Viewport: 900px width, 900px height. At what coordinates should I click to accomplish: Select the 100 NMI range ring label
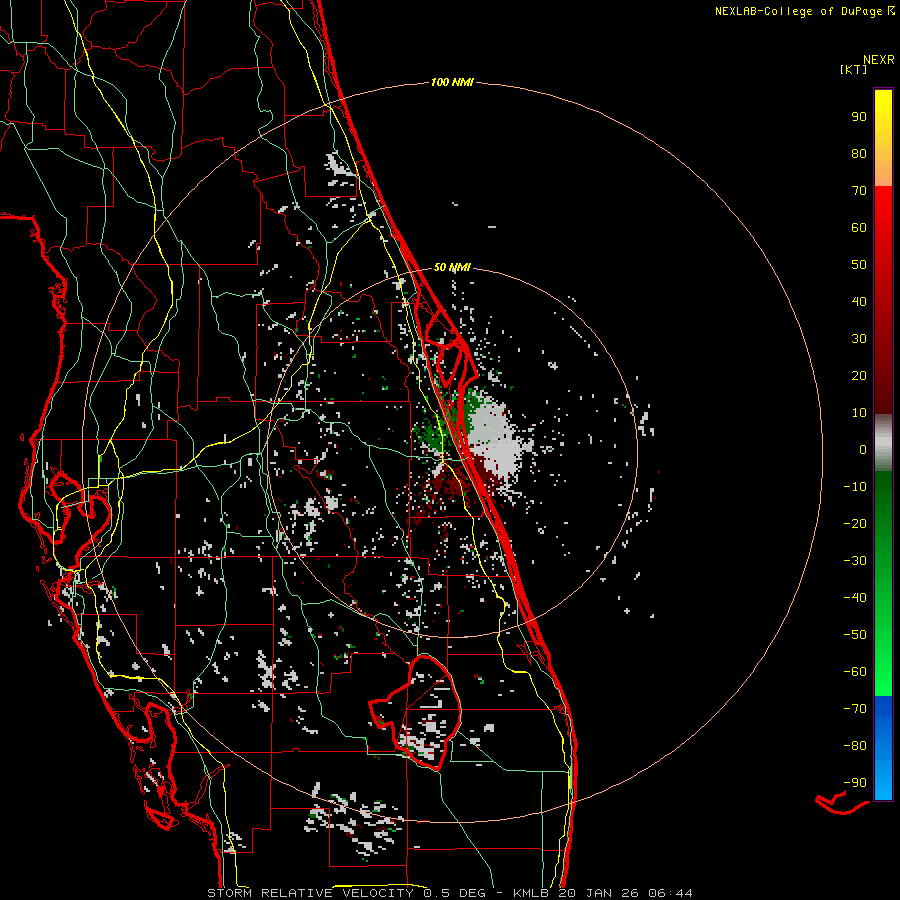(451, 82)
